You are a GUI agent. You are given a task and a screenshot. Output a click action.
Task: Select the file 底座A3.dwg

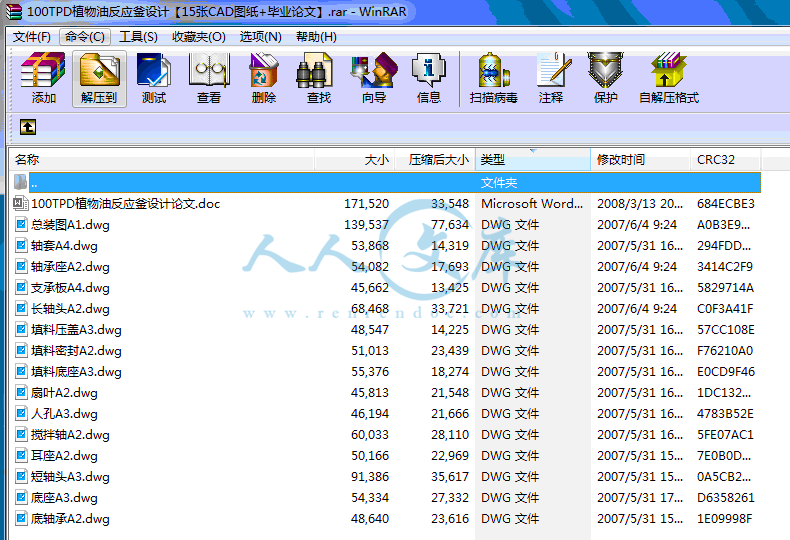coord(64,498)
